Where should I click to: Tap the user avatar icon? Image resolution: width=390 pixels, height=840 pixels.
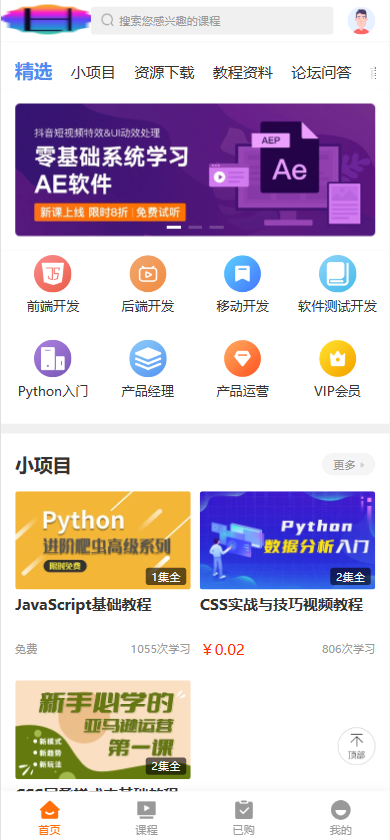[x=362, y=21]
